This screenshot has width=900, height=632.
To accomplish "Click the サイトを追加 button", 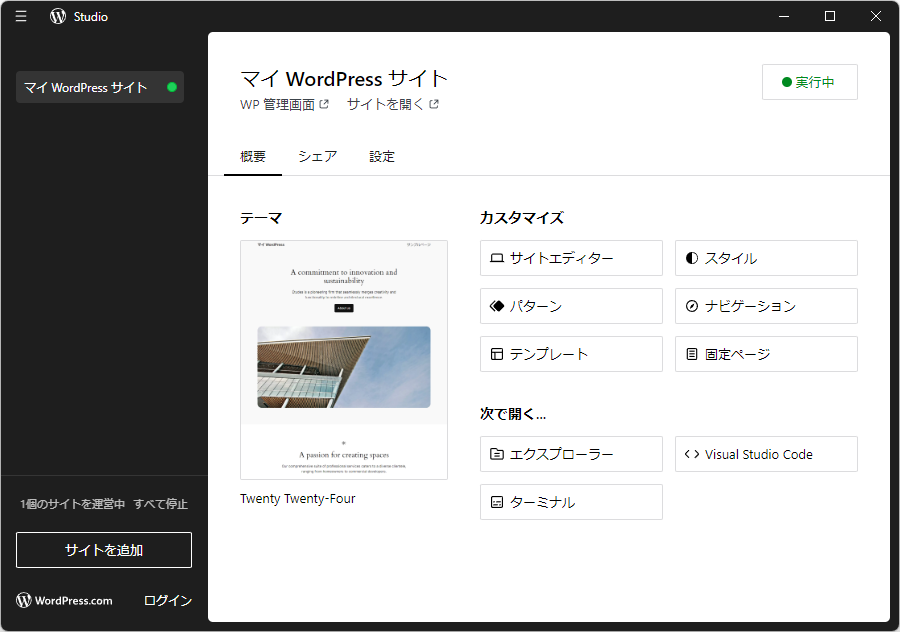I will click(103, 549).
